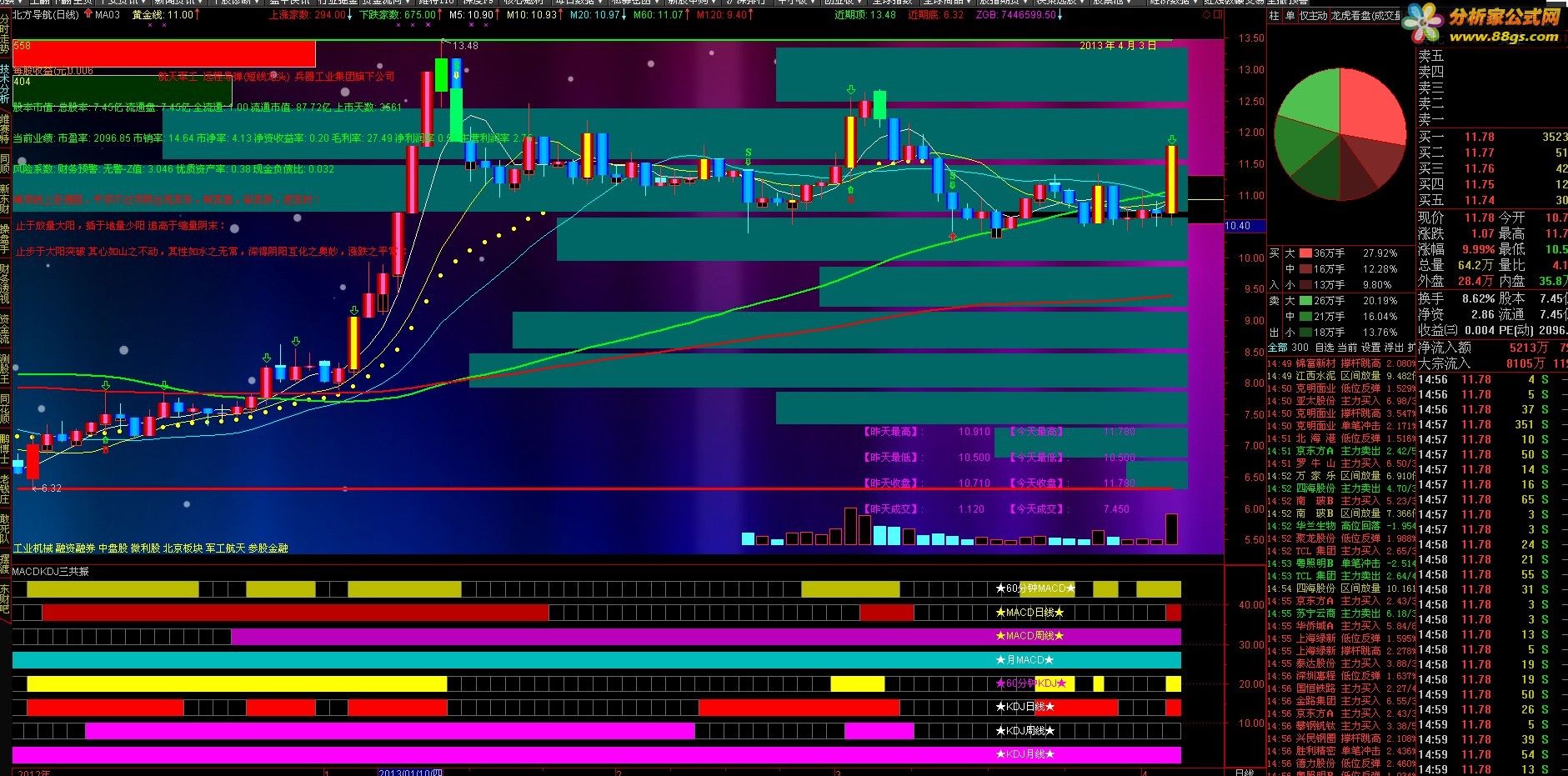Click the 江西水泥 区间放量 alert row
The width and height of the screenshot is (1568, 776).
[1341, 376]
